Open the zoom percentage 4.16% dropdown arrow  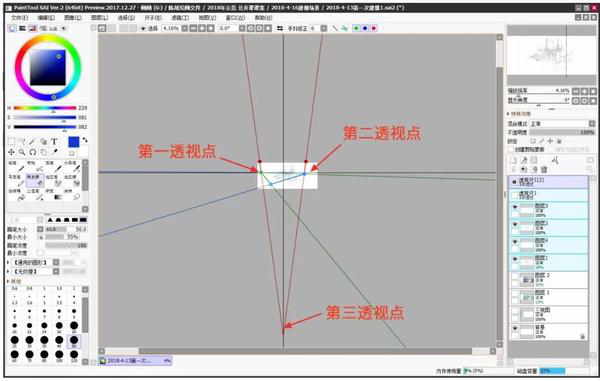(x=185, y=28)
